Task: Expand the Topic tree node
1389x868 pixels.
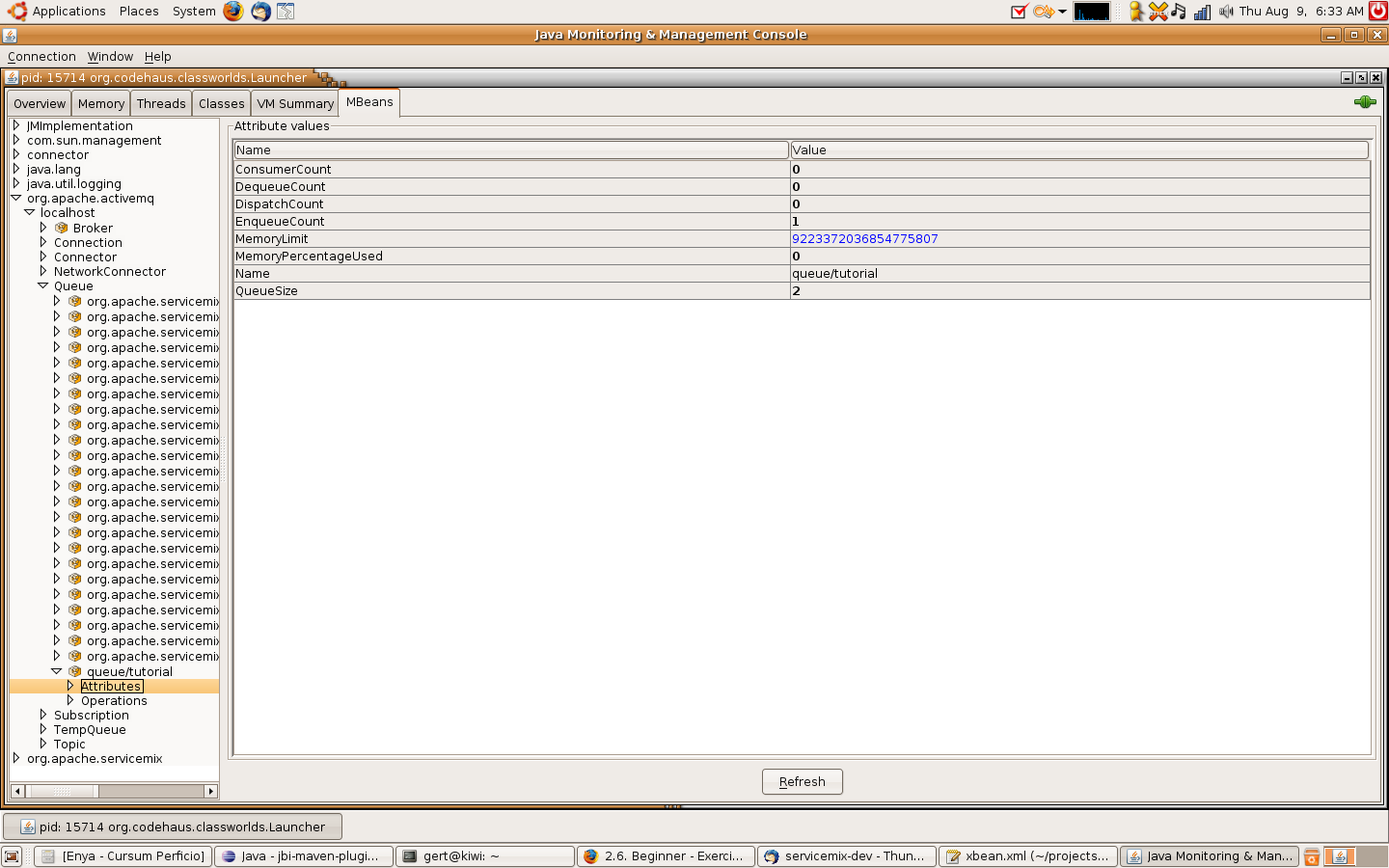Action: click(x=43, y=744)
